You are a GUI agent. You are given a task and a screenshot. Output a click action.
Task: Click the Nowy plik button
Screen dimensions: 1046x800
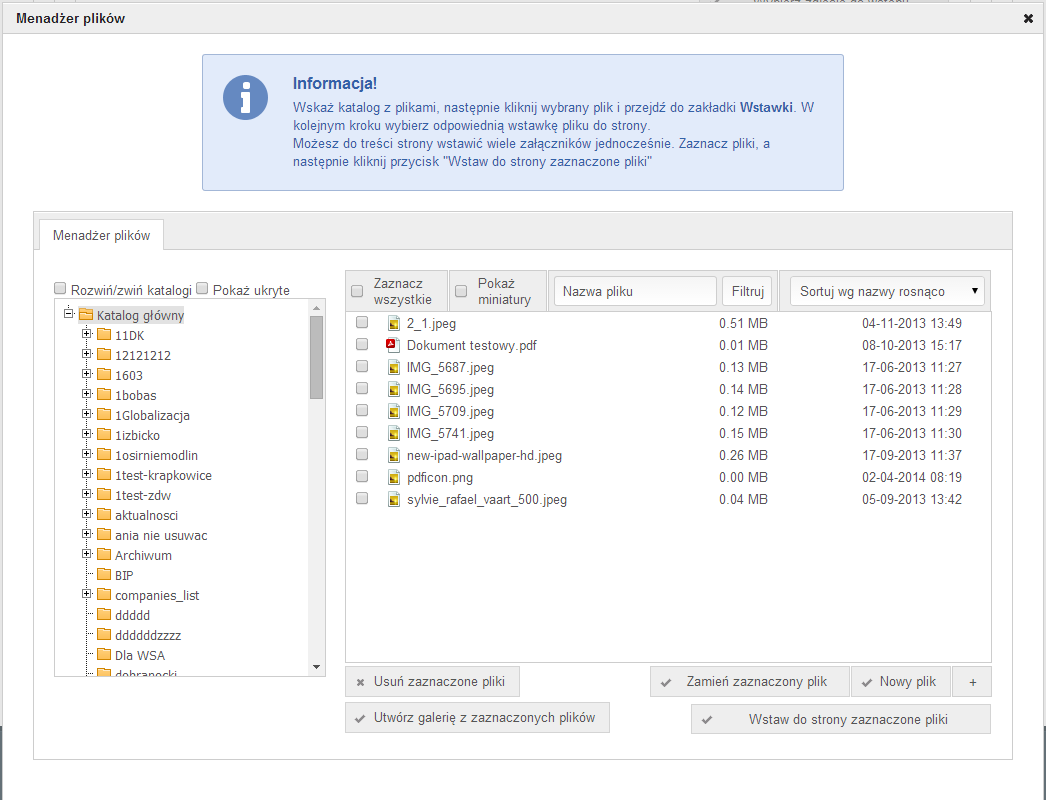pyautogui.click(x=901, y=682)
